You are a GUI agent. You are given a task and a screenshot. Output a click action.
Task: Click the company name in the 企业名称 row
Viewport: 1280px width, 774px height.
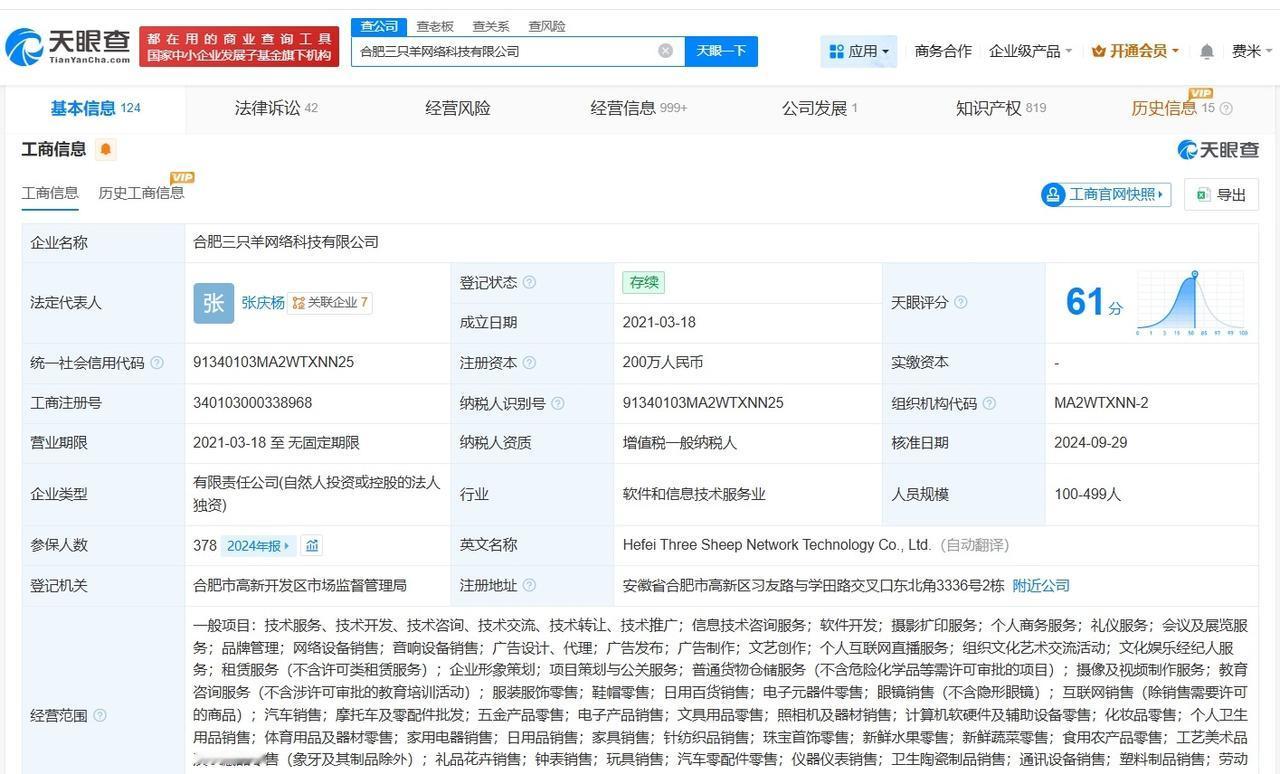[286, 242]
